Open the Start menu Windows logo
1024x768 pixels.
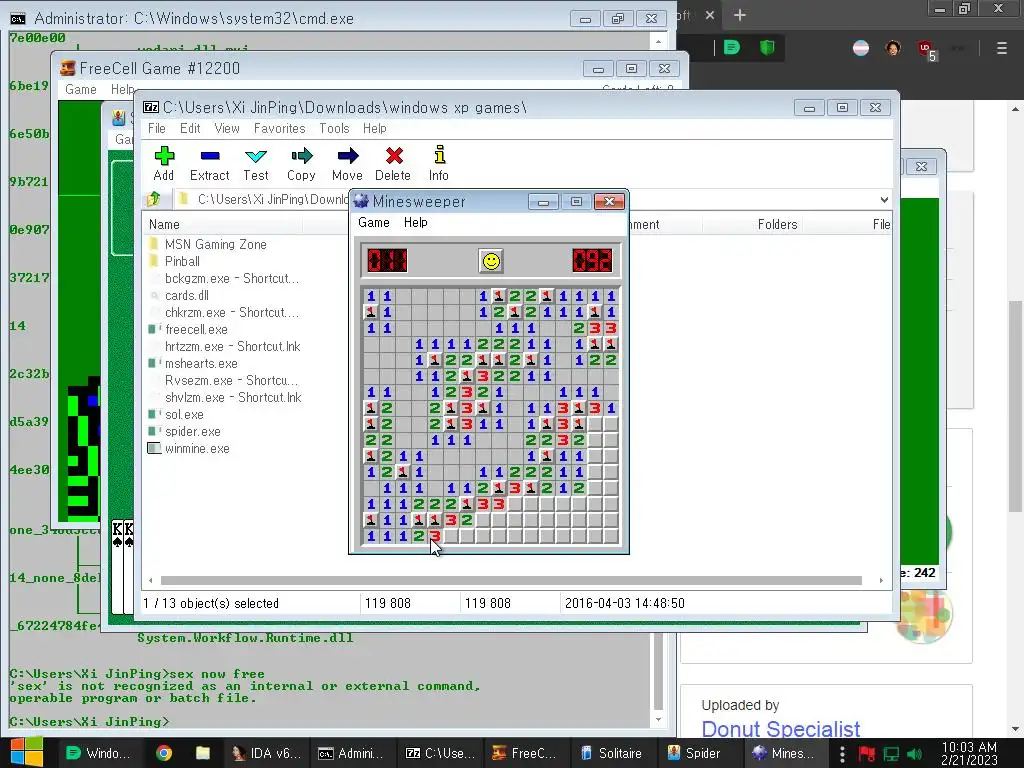click(x=26, y=753)
